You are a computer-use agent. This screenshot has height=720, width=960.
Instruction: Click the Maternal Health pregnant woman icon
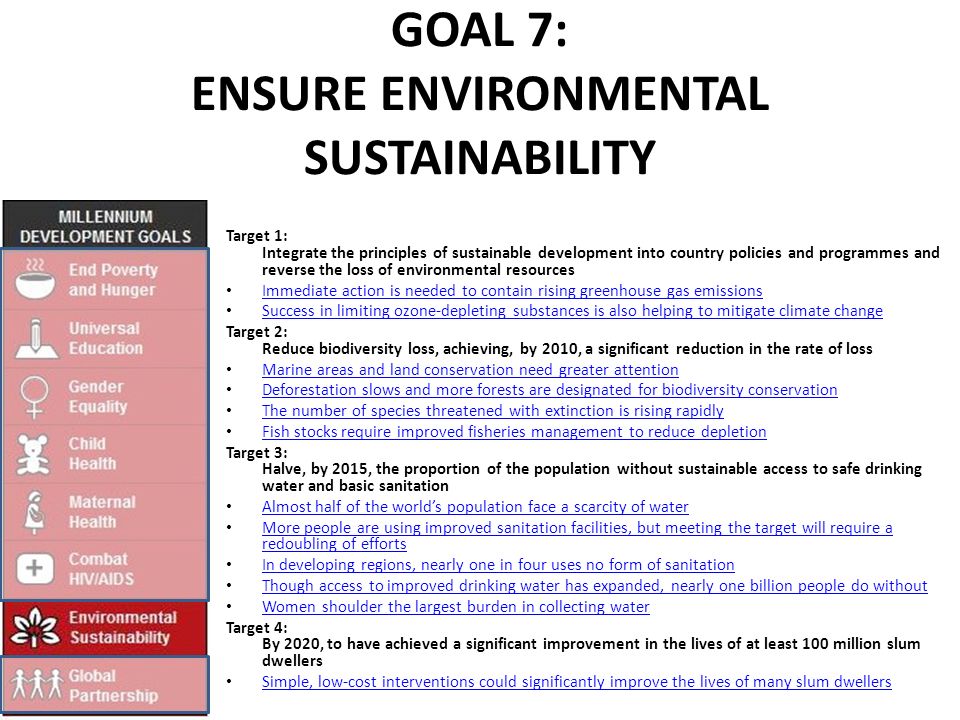tap(35, 512)
